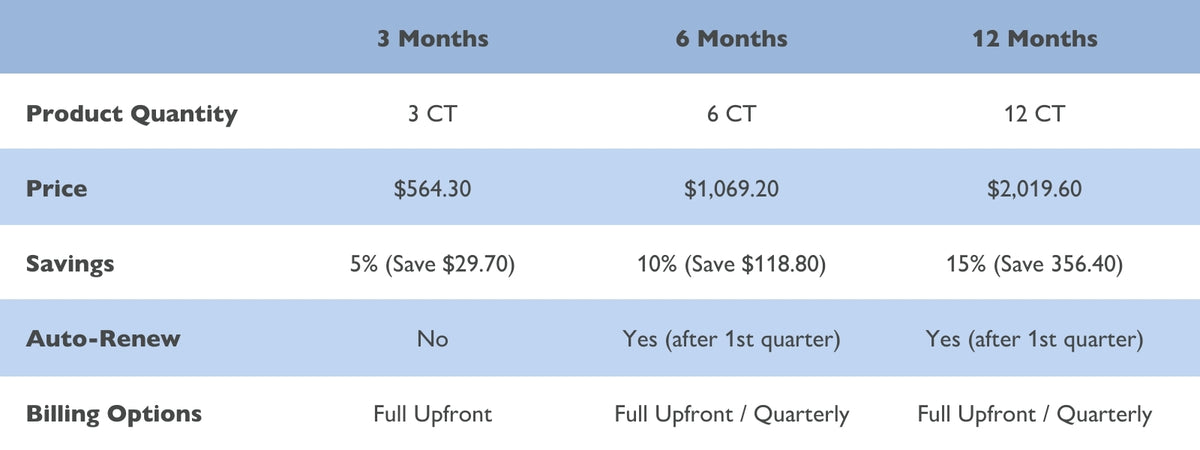Click the Billing Options row label
This screenshot has width=1200, height=450.
click(114, 414)
